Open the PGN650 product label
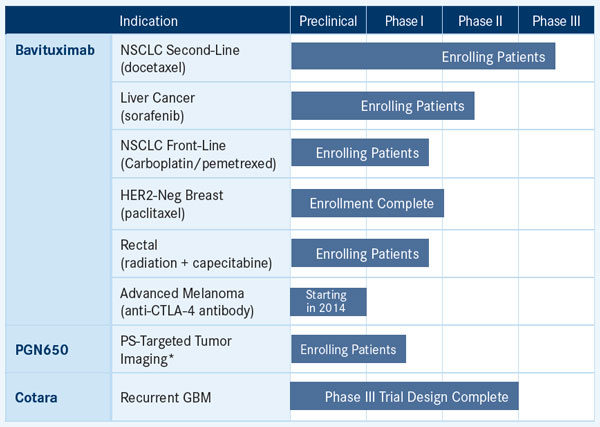This screenshot has height=427, width=600. tap(42, 350)
